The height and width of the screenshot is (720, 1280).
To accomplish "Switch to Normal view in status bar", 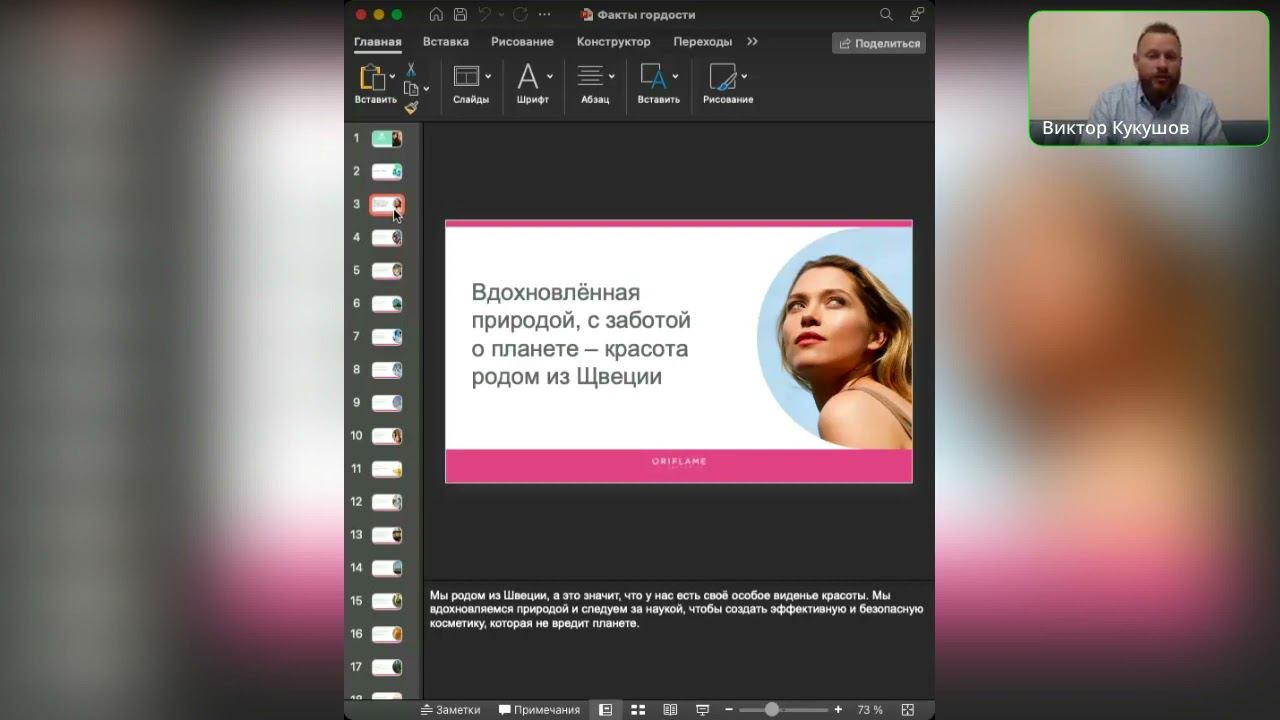I will point(605,710).
